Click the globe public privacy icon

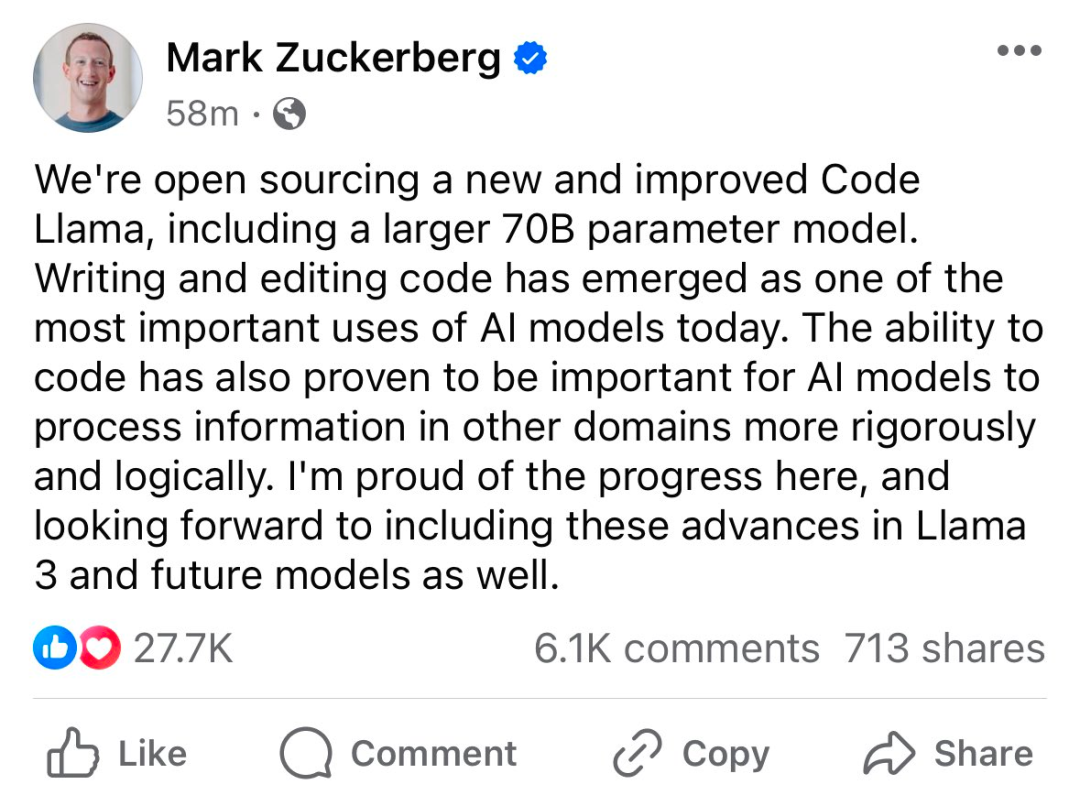pos(288,115)
